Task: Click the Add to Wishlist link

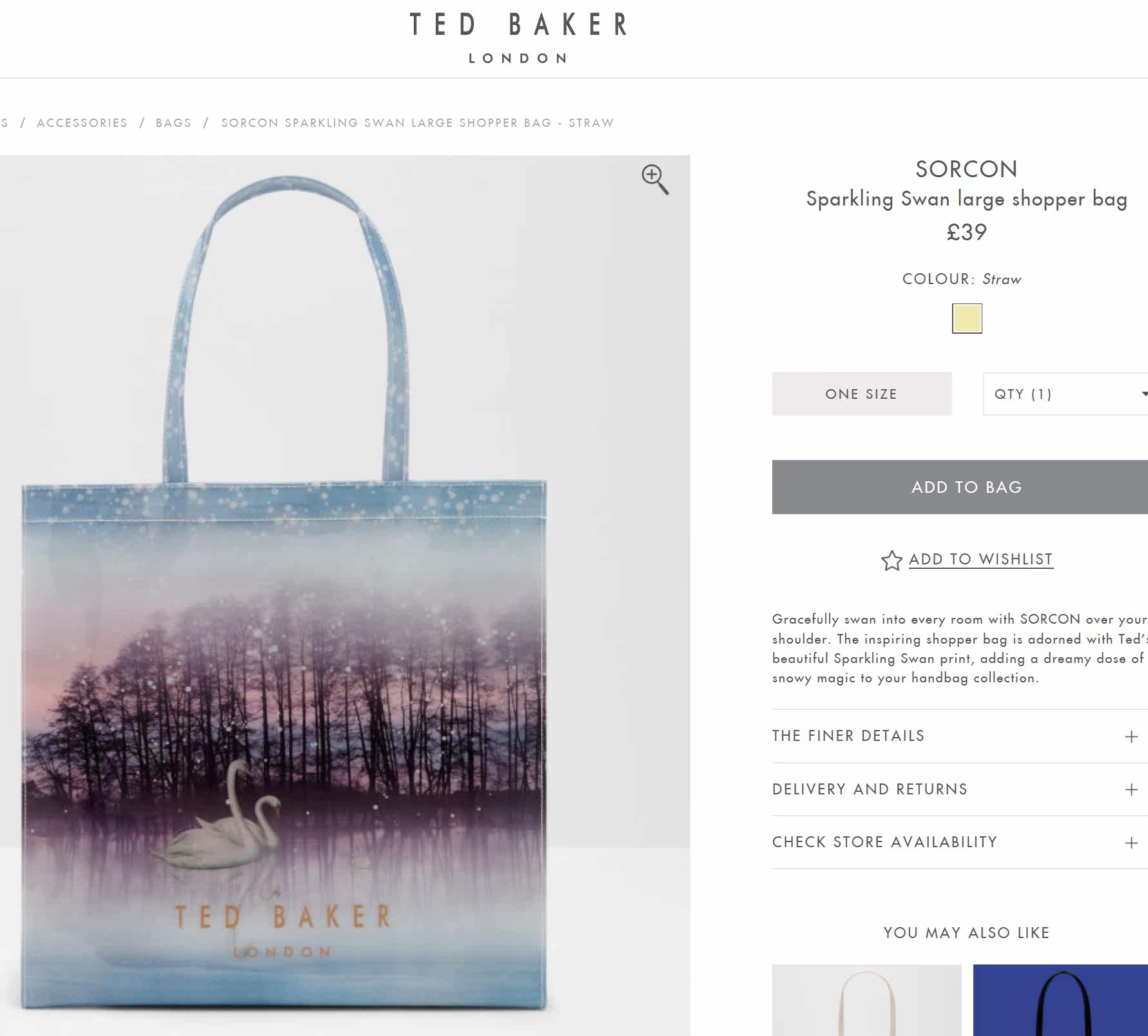Action: (x=980, y=559)
